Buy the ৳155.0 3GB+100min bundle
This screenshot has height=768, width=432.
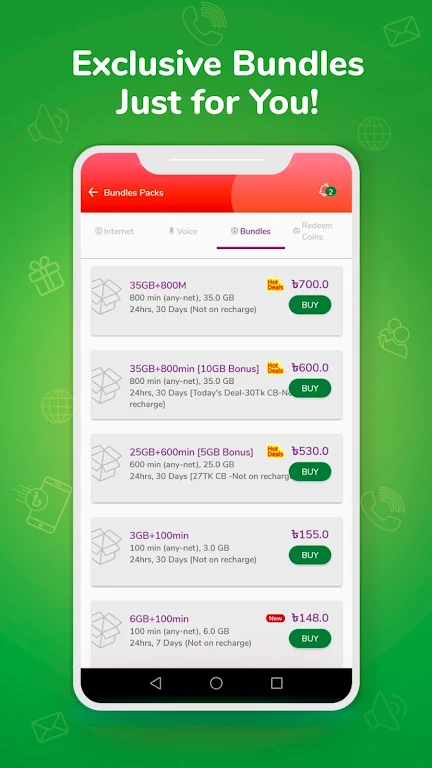click(310, 555)
